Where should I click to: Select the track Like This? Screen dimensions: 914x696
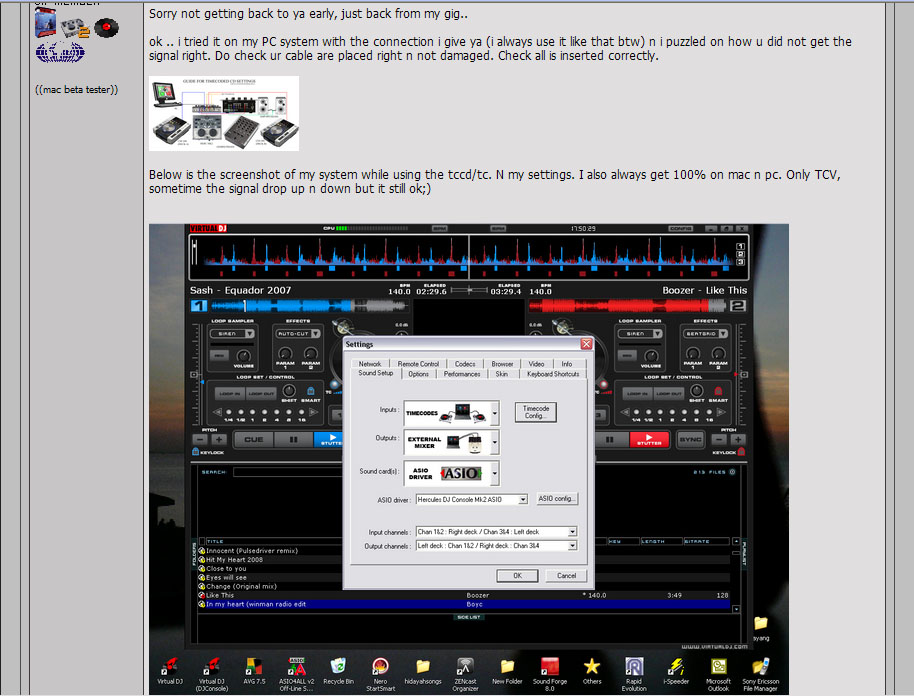[x=464, y=595]
